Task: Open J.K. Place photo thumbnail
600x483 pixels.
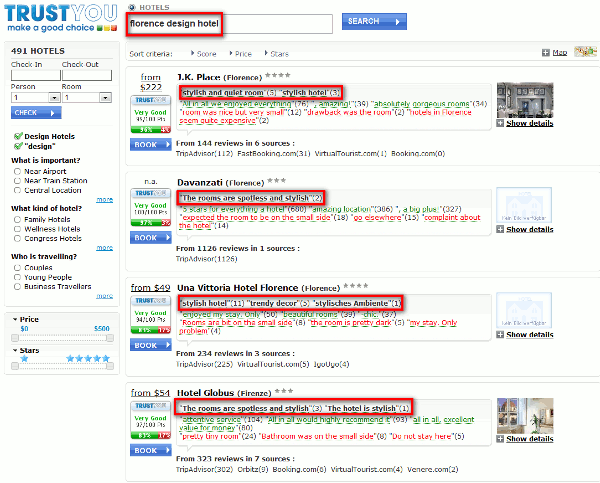Action: (525, 100)
